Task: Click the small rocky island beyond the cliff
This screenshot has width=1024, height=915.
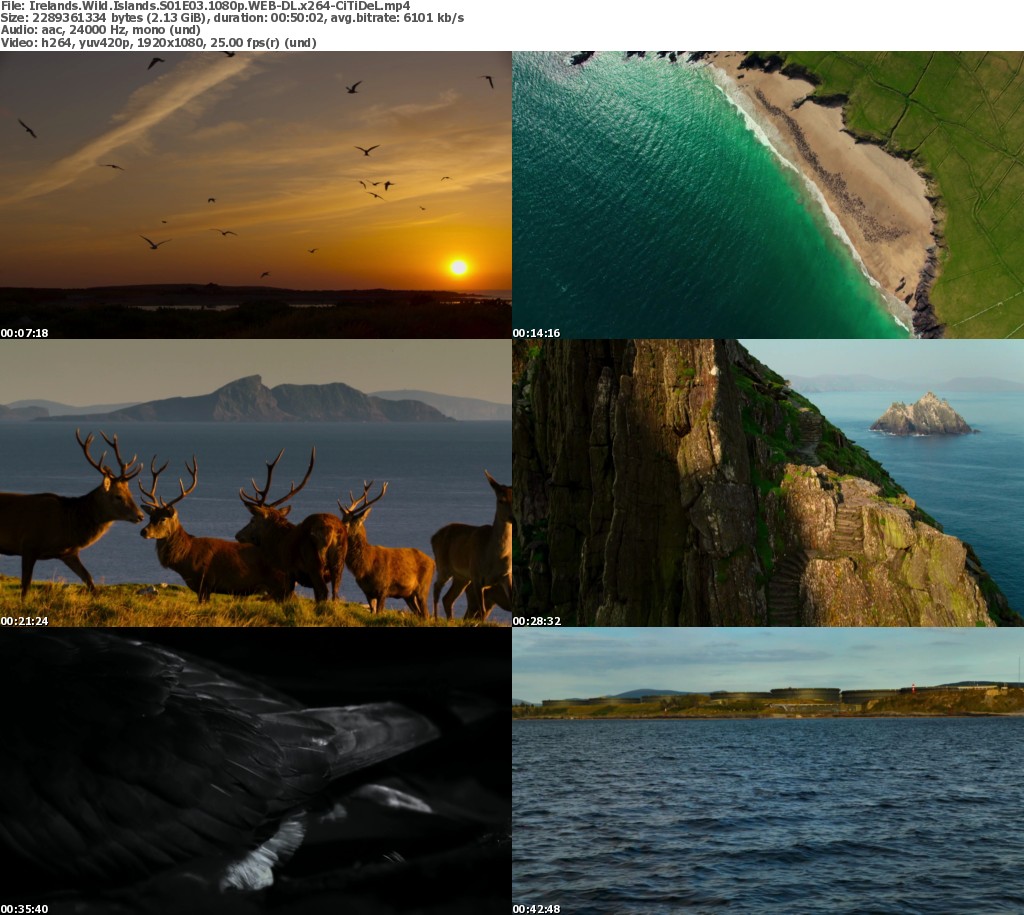Action: 922,415
